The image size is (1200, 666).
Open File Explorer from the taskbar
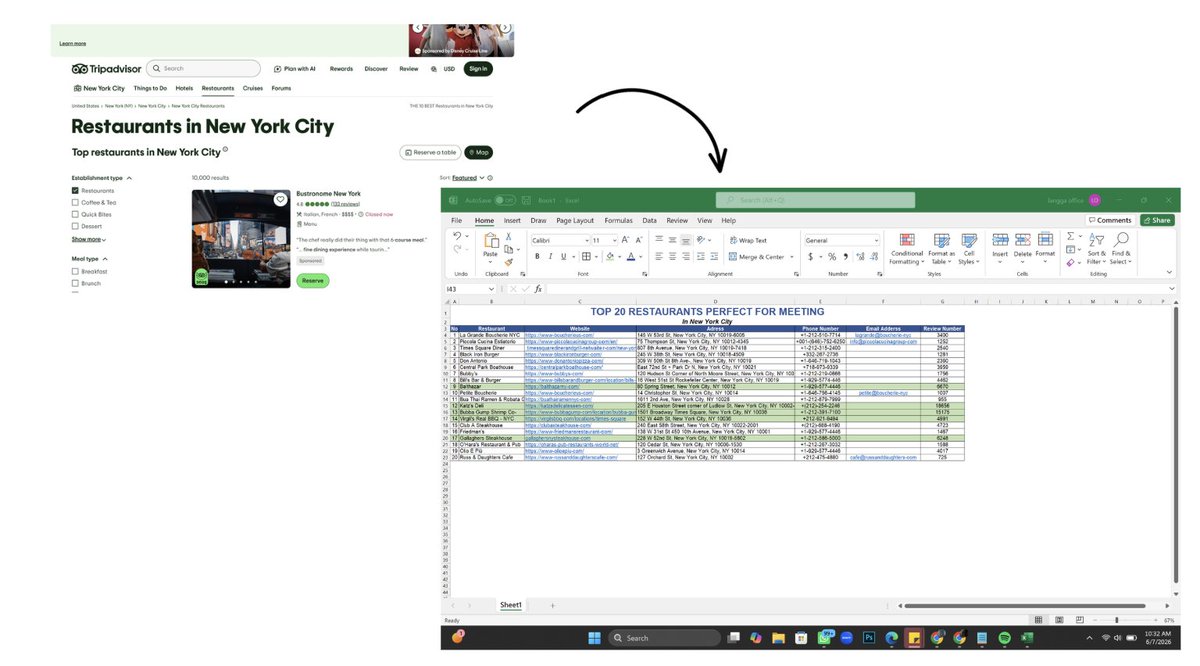(778, 638)
